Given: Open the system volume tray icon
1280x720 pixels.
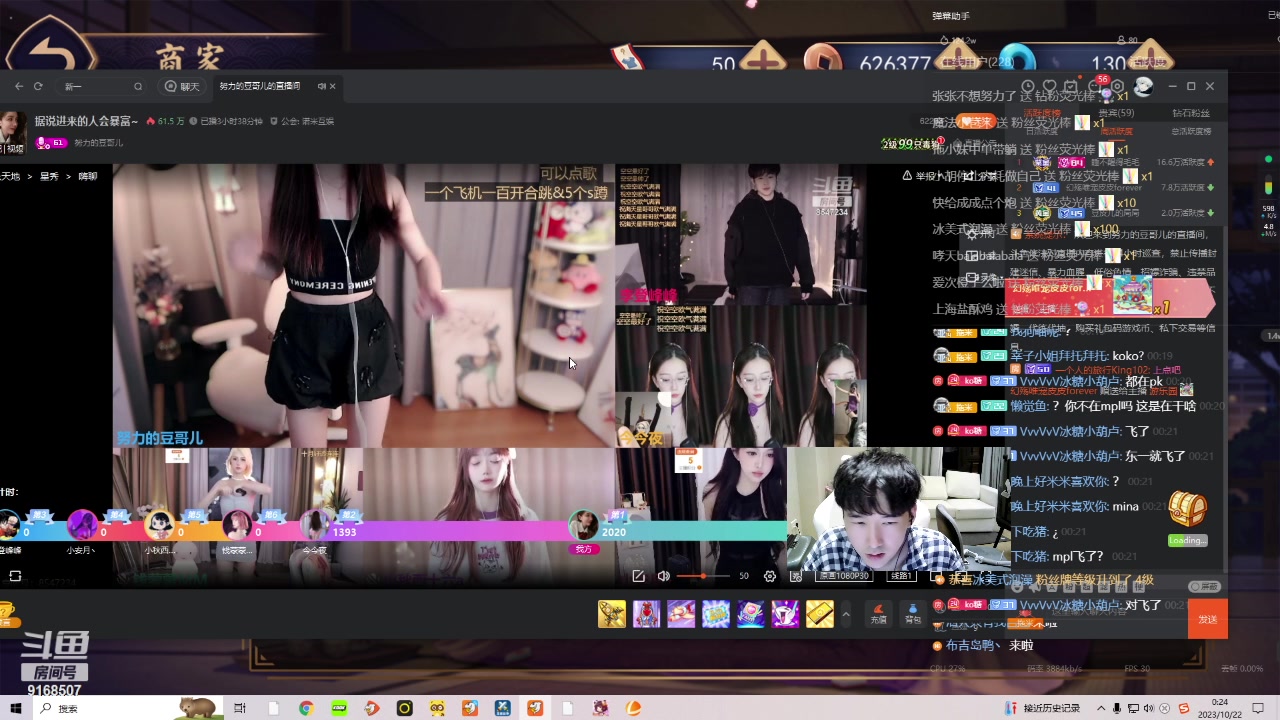Looking at the screenshot, I should [1149, 708].
